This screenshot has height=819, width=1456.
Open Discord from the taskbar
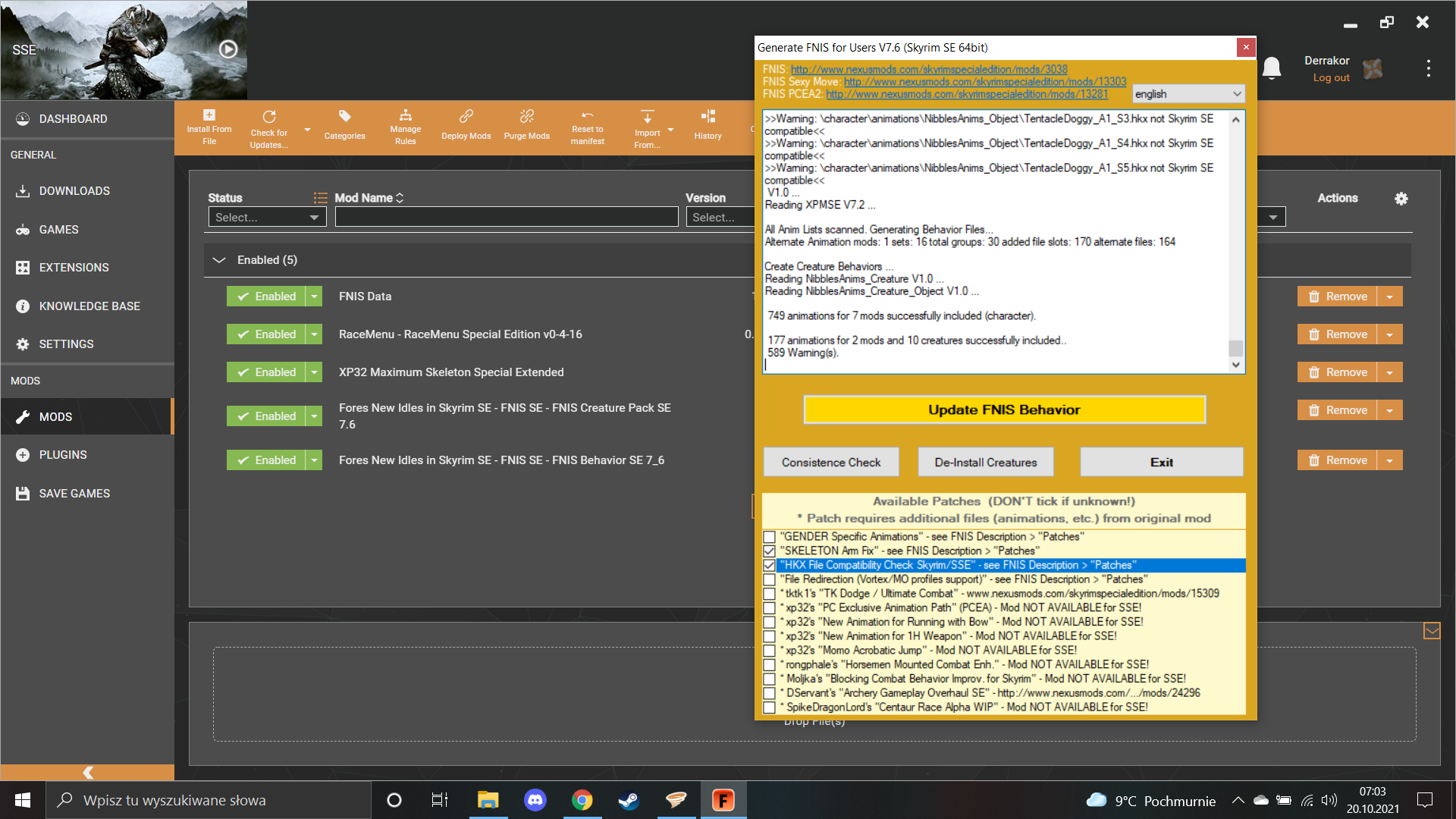tap(535, 800)
